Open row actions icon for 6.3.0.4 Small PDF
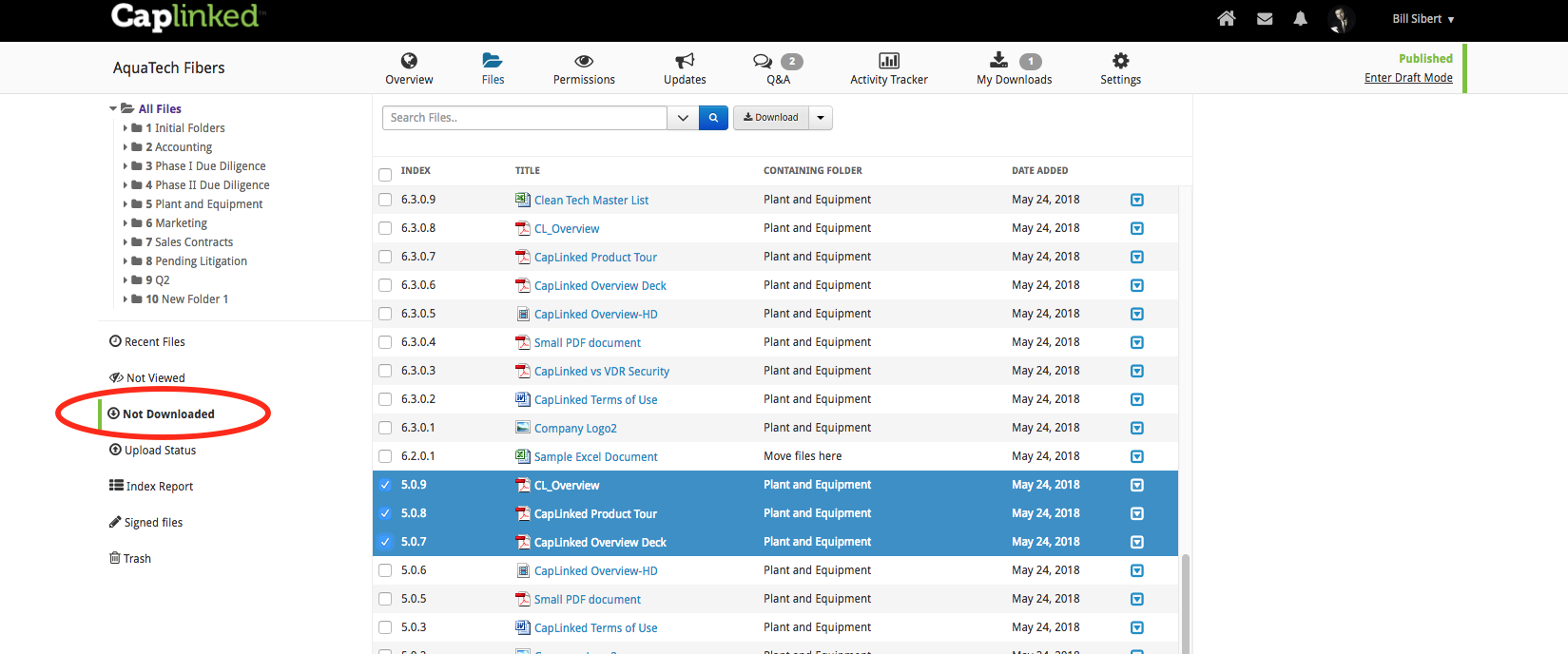 pyautogui.click(x=1137, y=342)
